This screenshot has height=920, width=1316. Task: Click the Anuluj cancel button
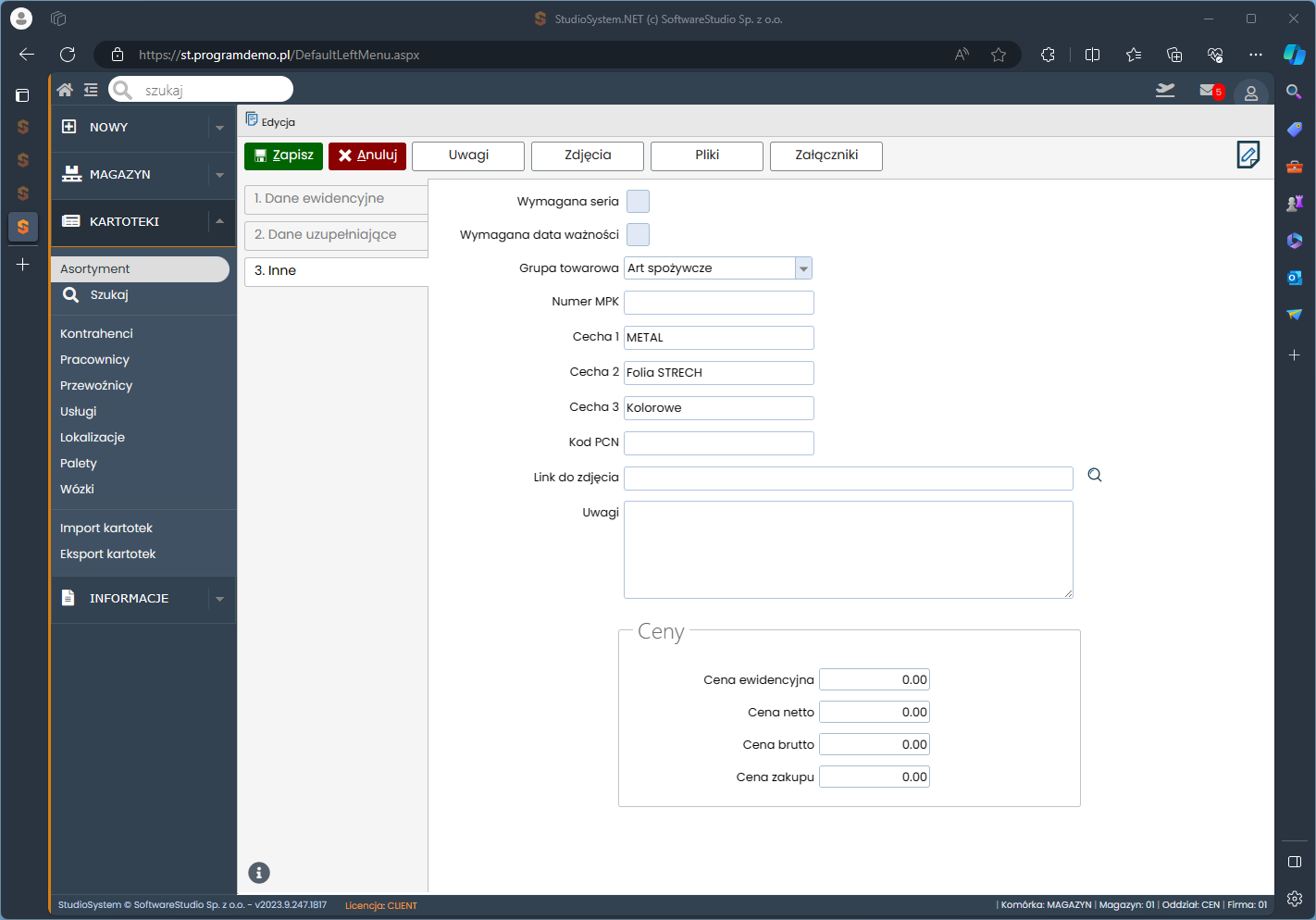pyautogui.click(x=367, y=155)
